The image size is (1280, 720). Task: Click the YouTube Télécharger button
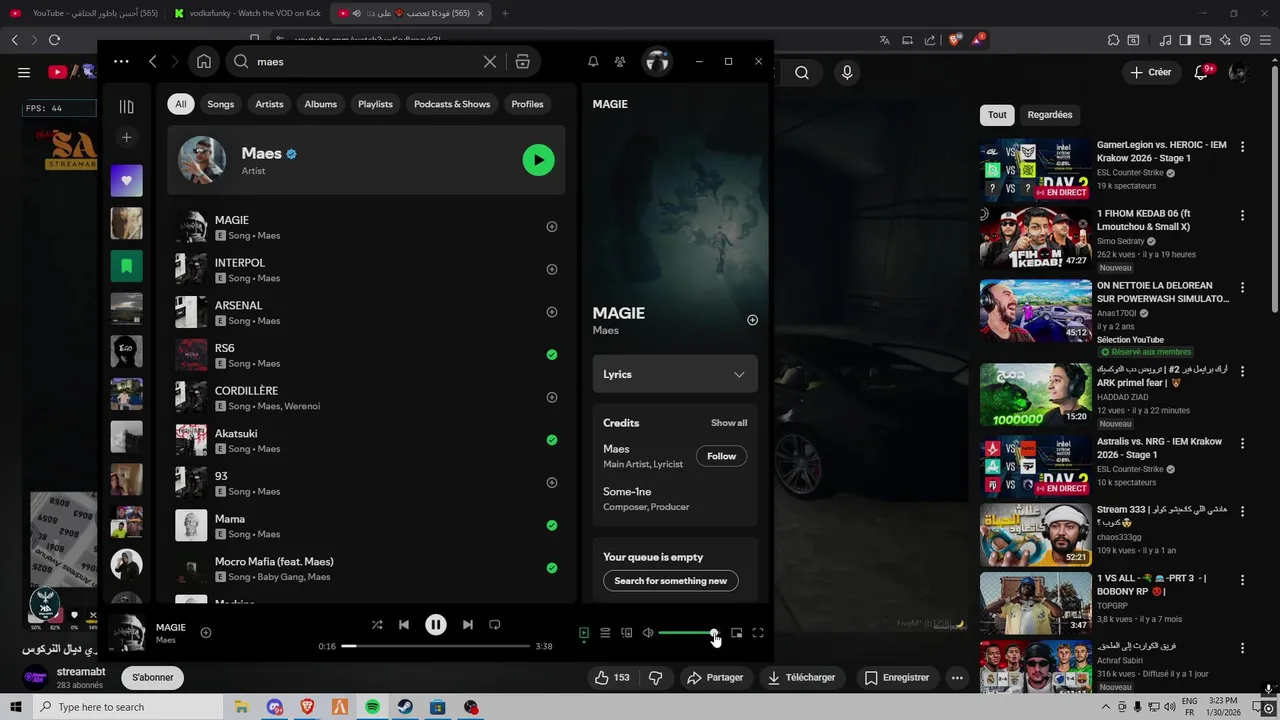pyautogui.click(x=801, y=677)
